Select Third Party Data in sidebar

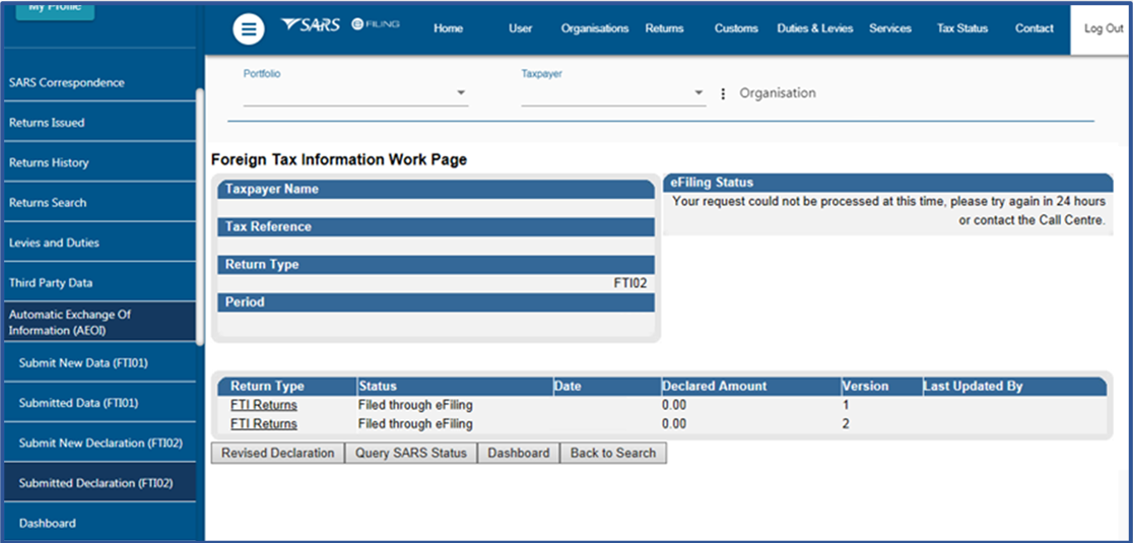point(50,283)
